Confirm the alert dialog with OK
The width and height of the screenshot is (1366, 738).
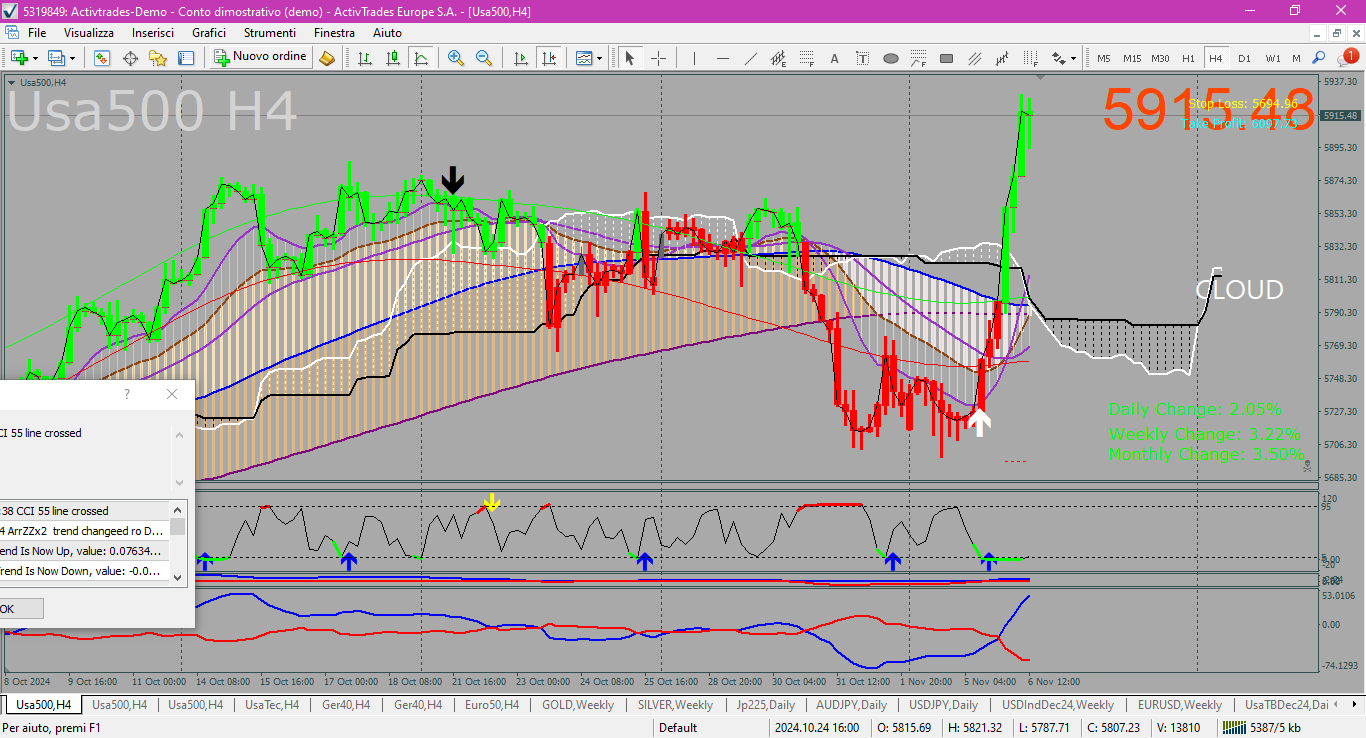8,609
